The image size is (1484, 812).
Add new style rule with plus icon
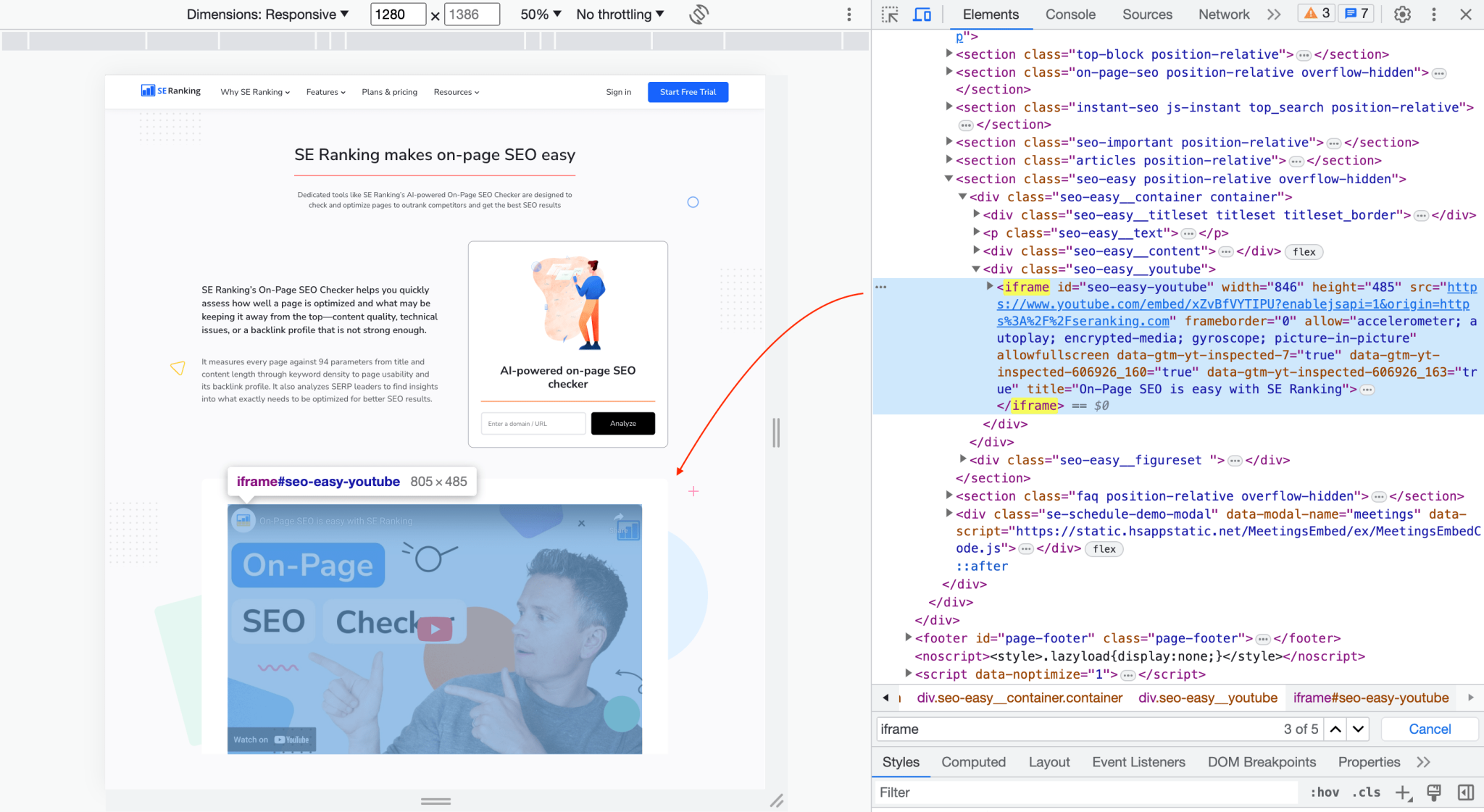[1404, 792]
